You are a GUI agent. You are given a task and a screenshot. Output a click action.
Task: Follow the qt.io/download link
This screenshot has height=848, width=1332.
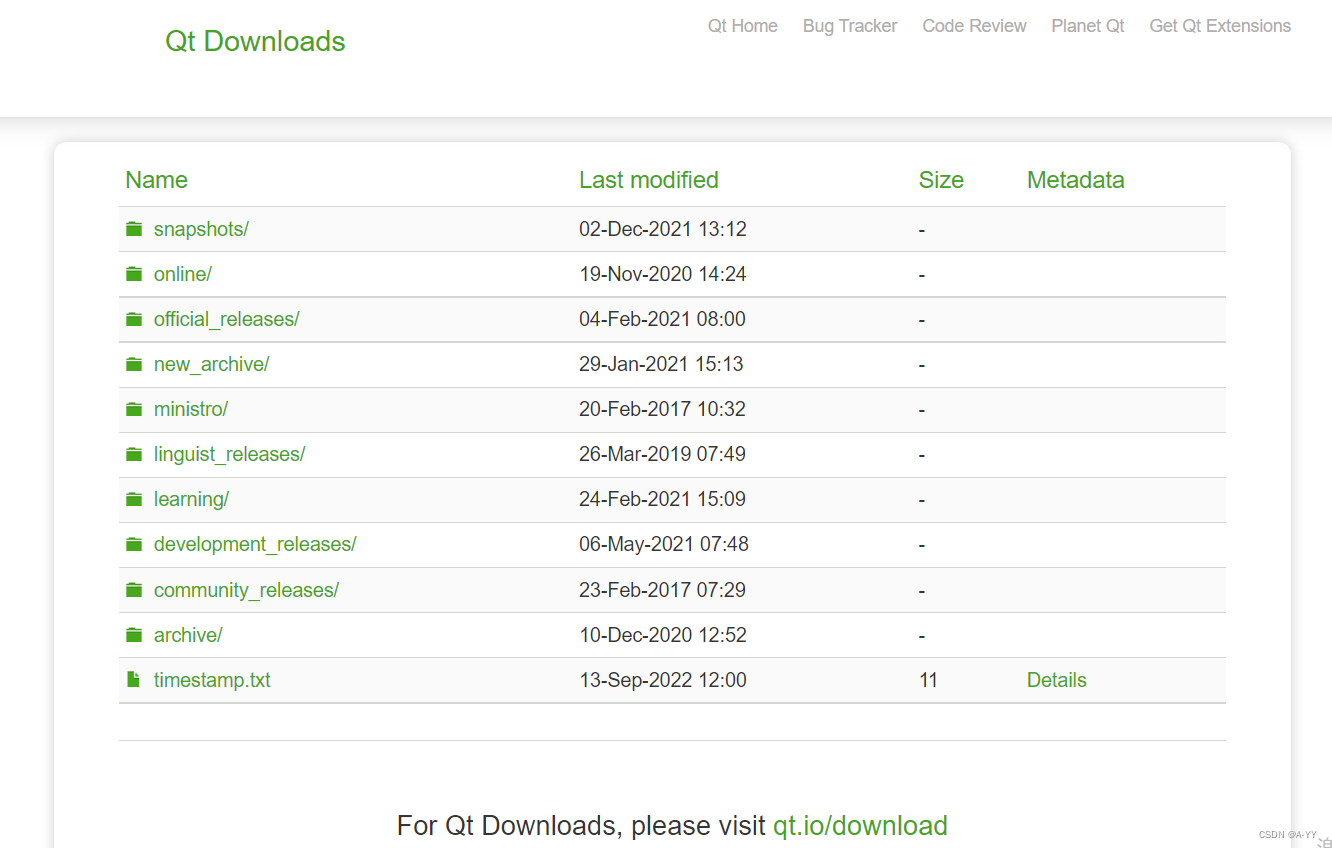point(860,825)
